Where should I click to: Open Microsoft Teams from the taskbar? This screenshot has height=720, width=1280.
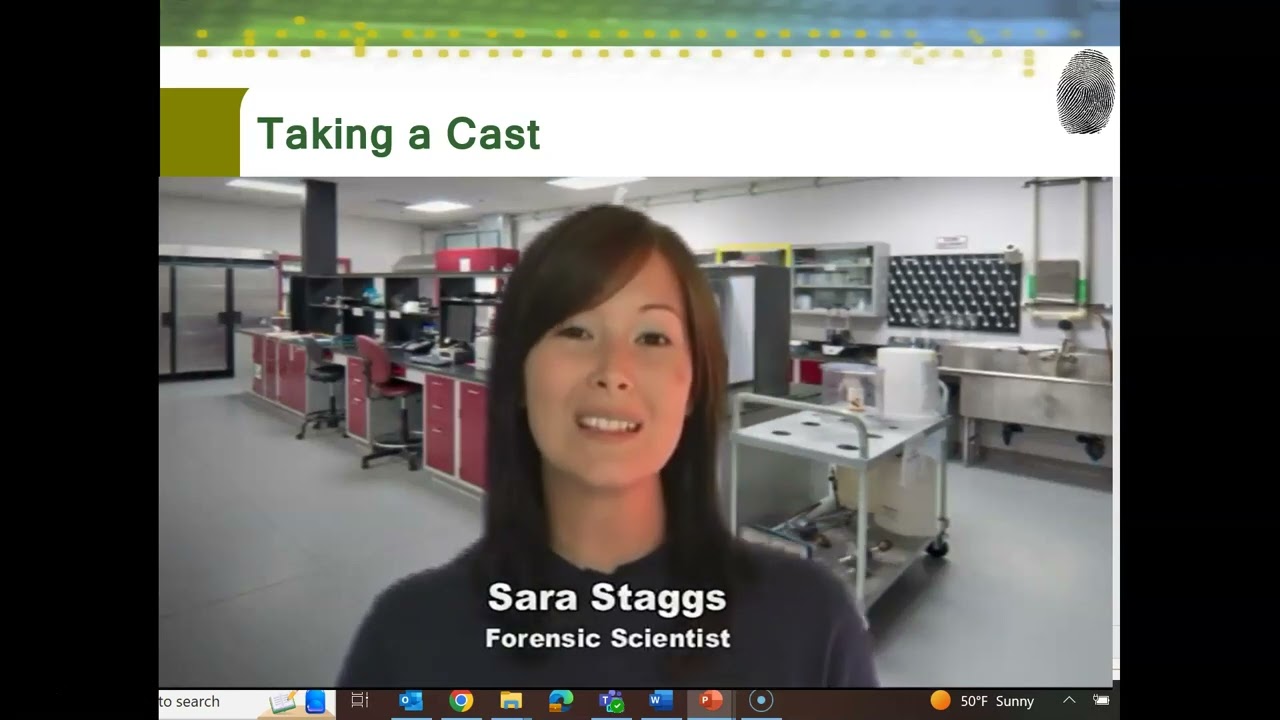tap(611, 701)
